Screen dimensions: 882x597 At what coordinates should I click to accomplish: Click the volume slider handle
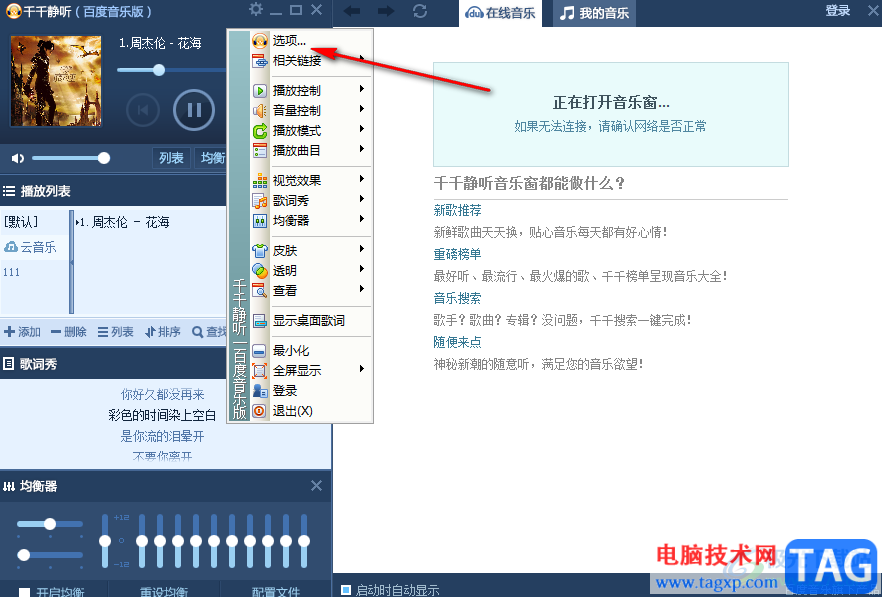click(x=104, y=158)
